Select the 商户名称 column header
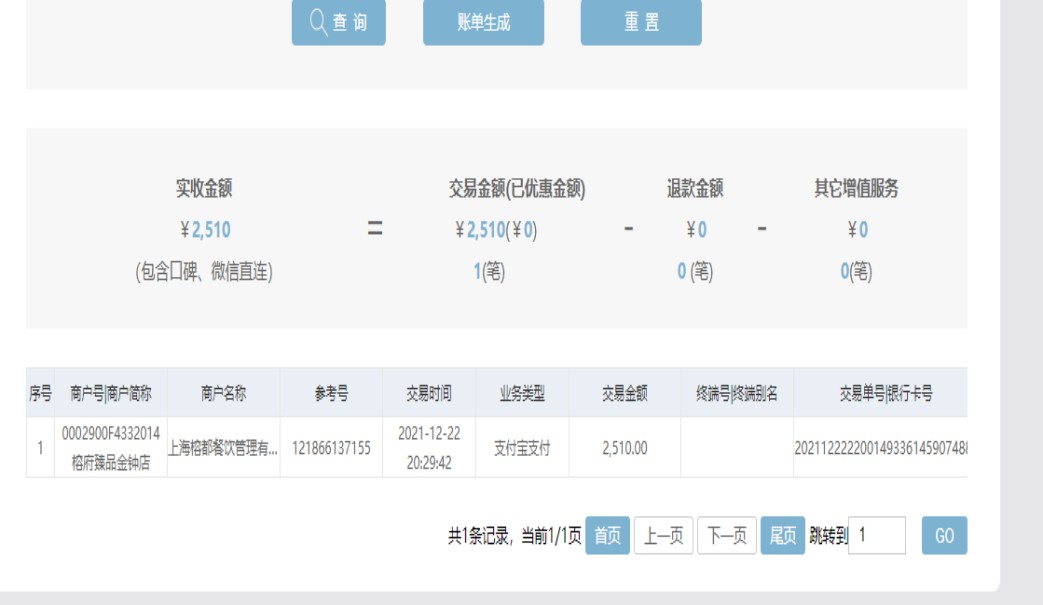This screenshot has width=1043, height=605. click(223, 394)
